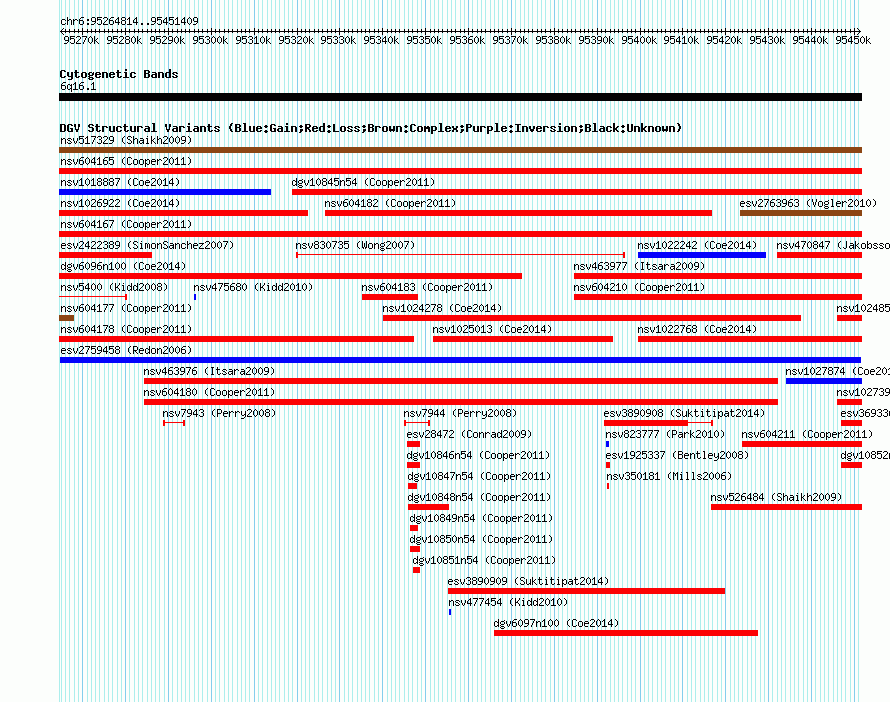Click the blue bar under nsv1022242
The image size is (890, 702).
(702, 255)
